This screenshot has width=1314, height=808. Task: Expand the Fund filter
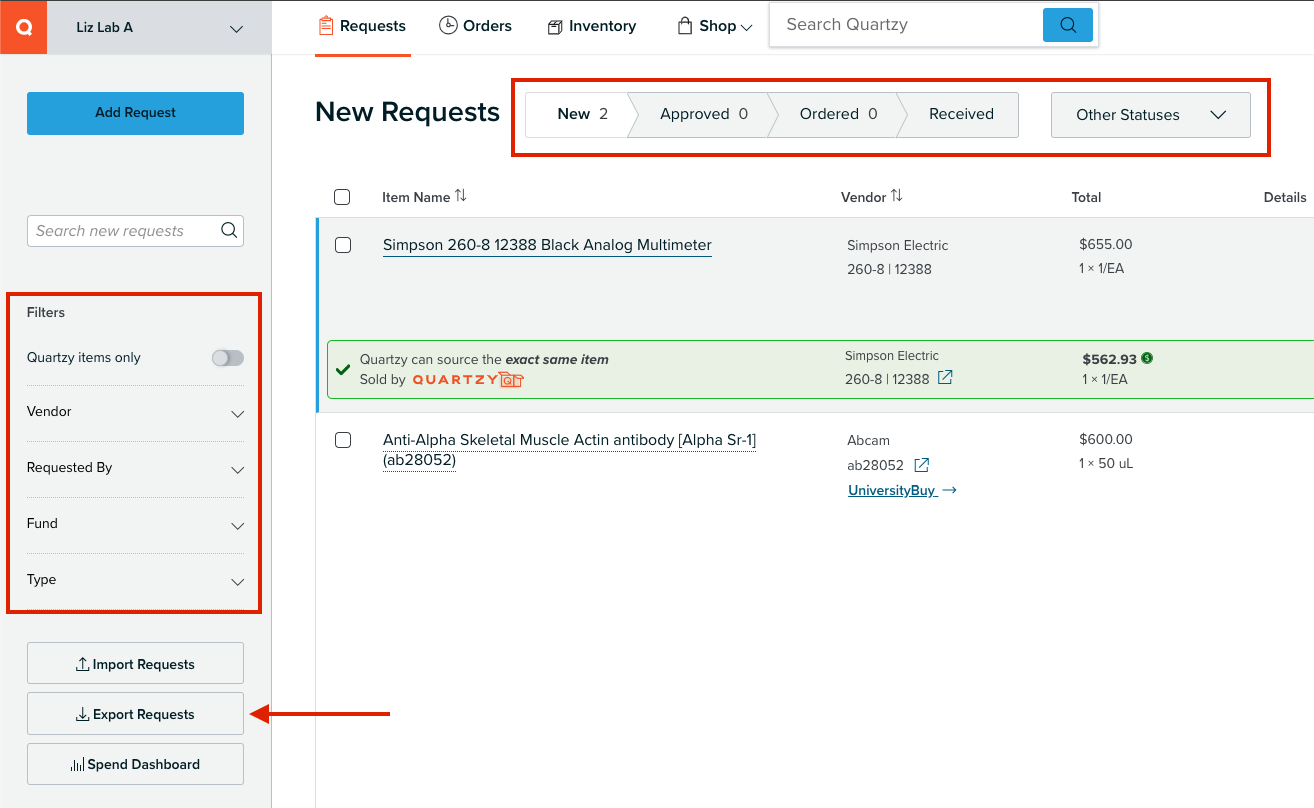[x=135, y=524]
